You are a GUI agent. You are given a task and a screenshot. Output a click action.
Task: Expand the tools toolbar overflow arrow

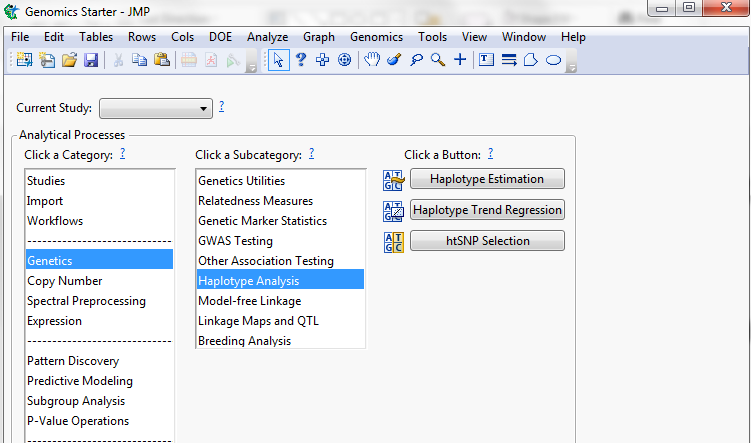(571, 63)
